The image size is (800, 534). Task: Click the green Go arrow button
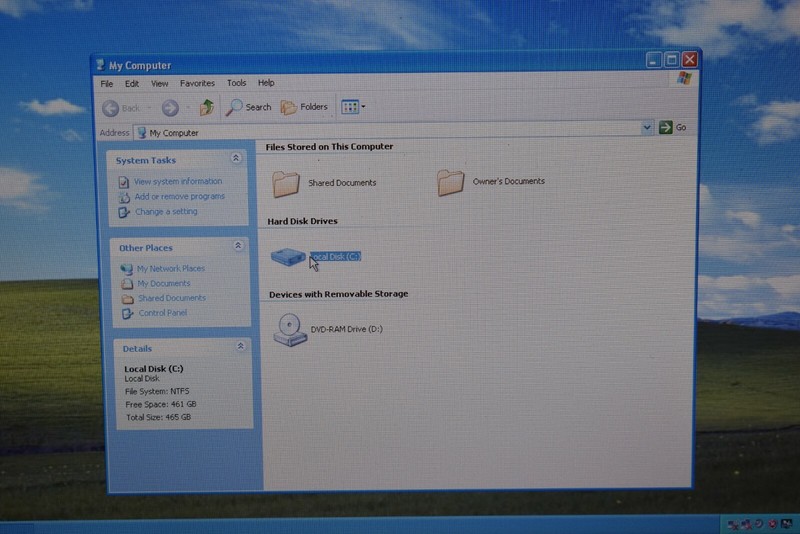[665, 127]
